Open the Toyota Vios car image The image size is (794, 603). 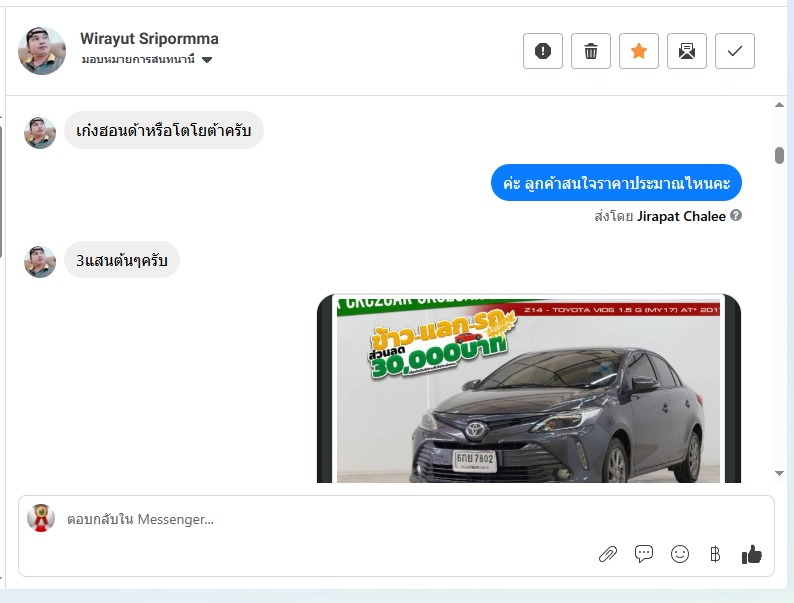tap(529, 388)
